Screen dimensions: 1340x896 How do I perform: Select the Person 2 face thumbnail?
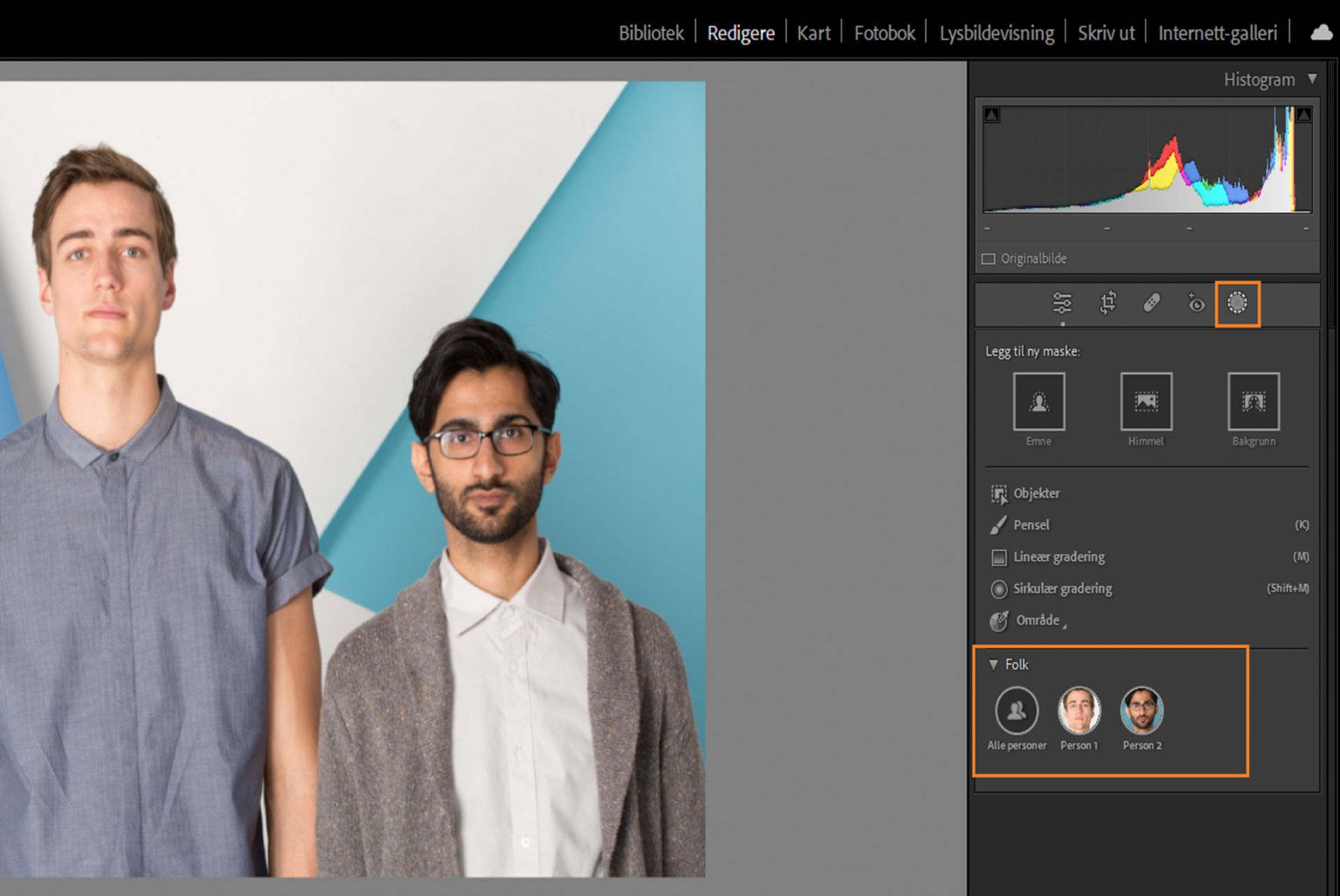[1142, 710]
